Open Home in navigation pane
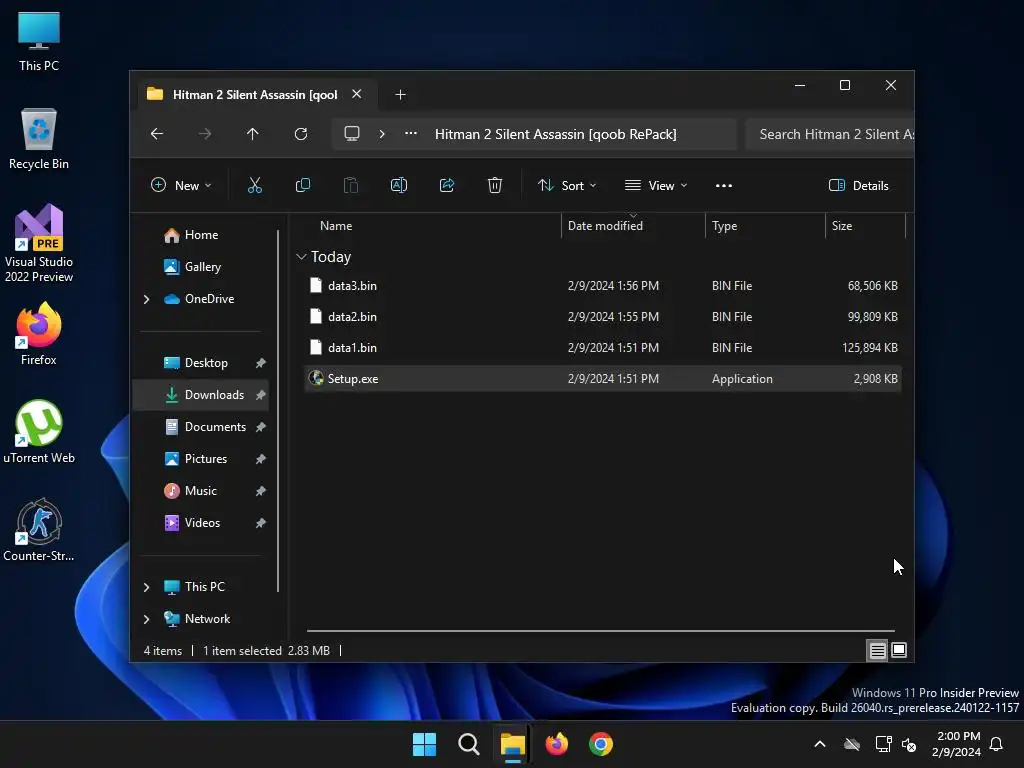 click(201, 235)
